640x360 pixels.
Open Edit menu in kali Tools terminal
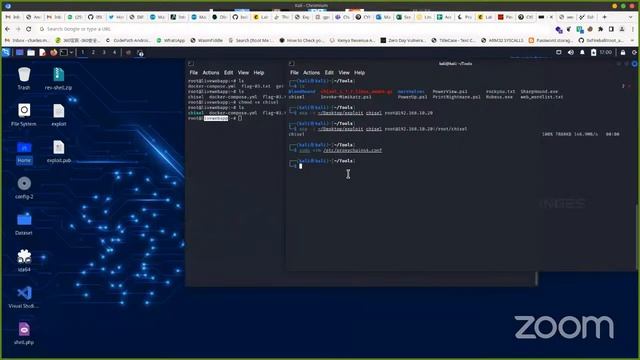click(x=329, y=73)
